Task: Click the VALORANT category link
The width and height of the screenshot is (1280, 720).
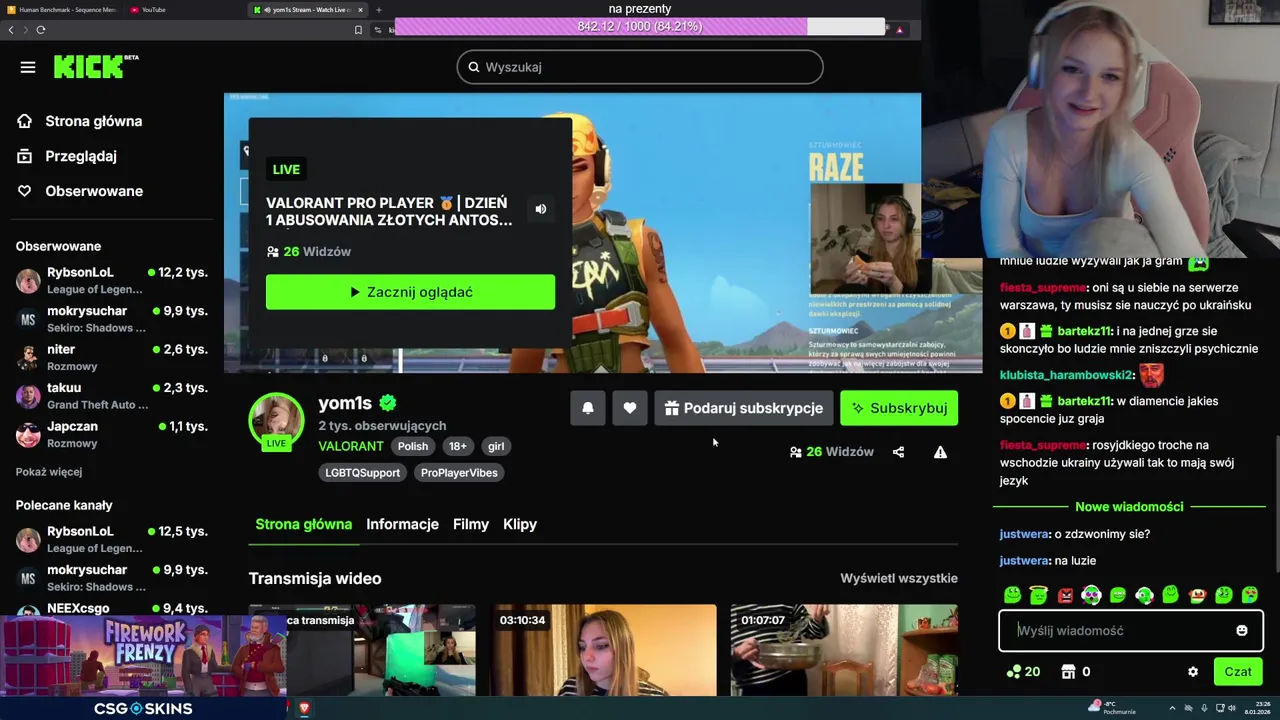Action: (351, 446)
